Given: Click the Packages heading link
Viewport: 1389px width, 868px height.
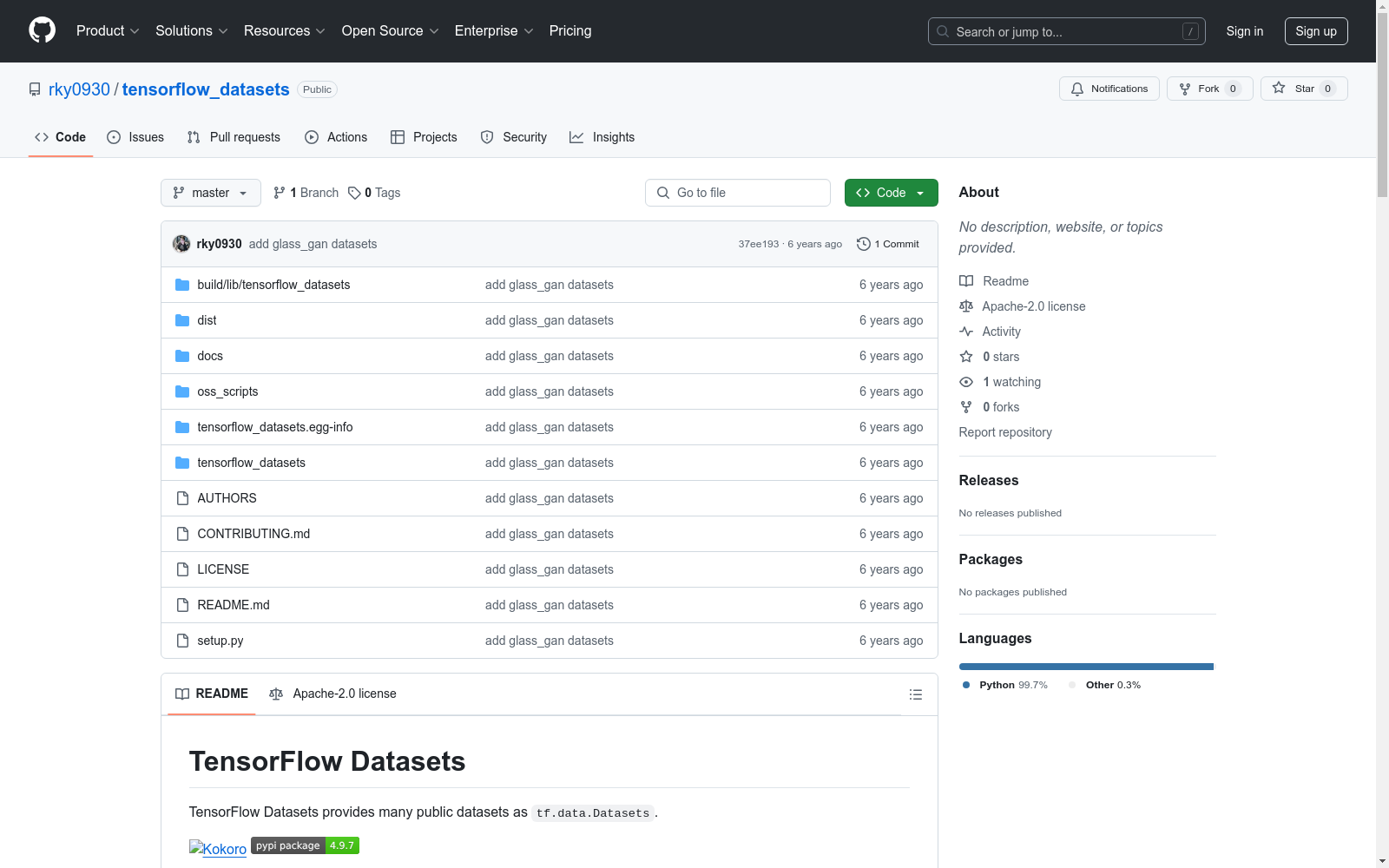Looking at the screenshot, I should (991, 559).
